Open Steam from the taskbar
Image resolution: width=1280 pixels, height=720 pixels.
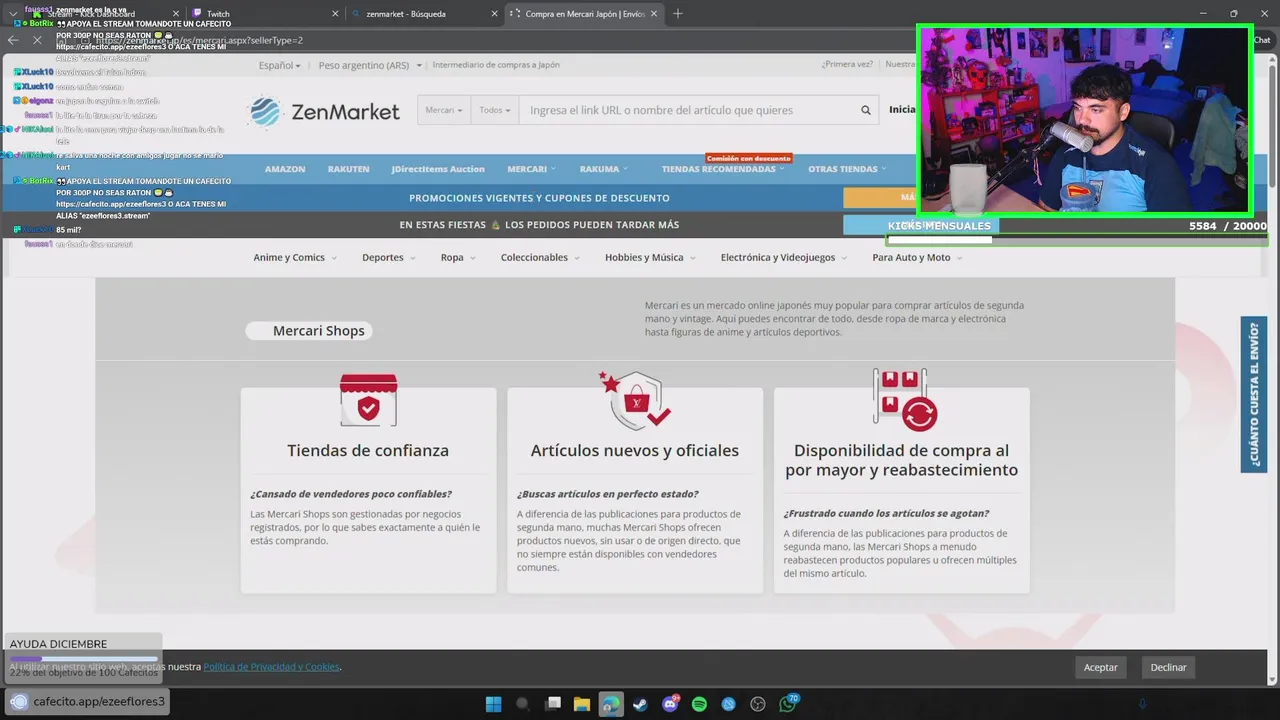[640, 704]
